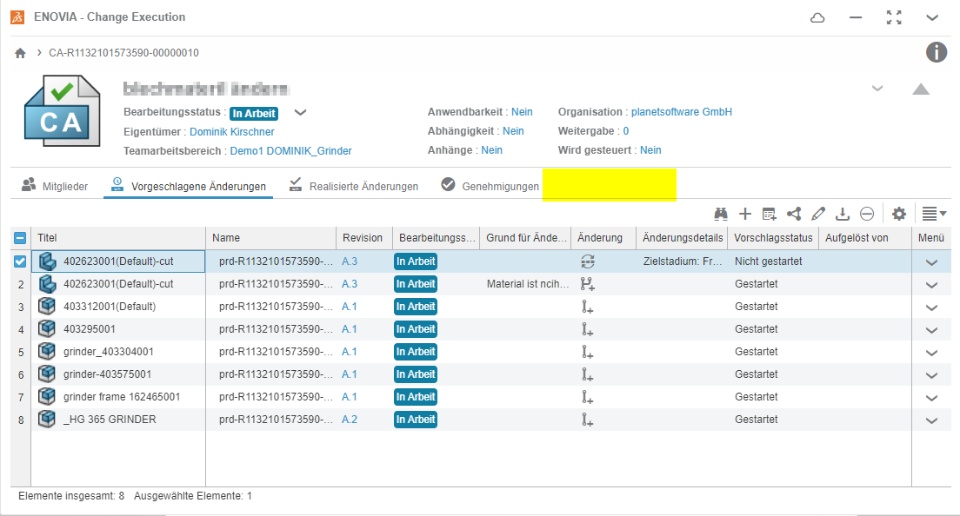The width and height of the screenshot is (960, 516).
Task: Open planetsoftware GmbH organisation link
Action: [681, 112]
